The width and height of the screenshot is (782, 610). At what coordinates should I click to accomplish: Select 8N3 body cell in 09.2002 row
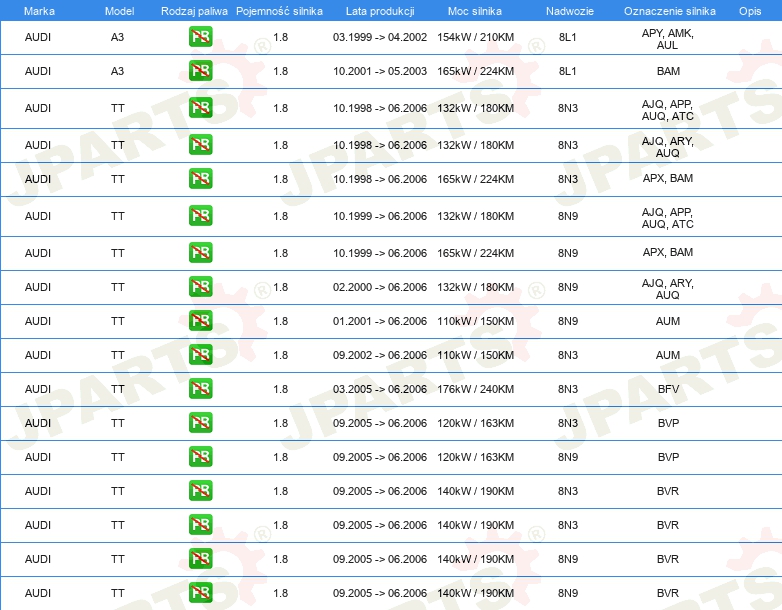point(568,355)
